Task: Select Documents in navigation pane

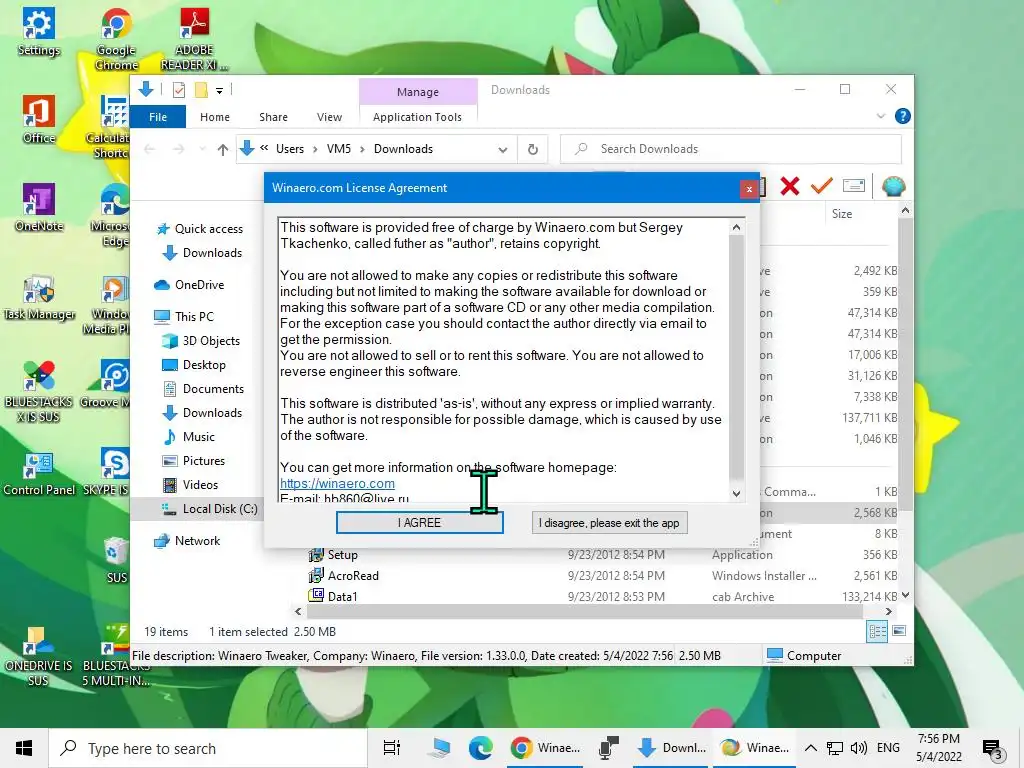Action: point(213,389)
